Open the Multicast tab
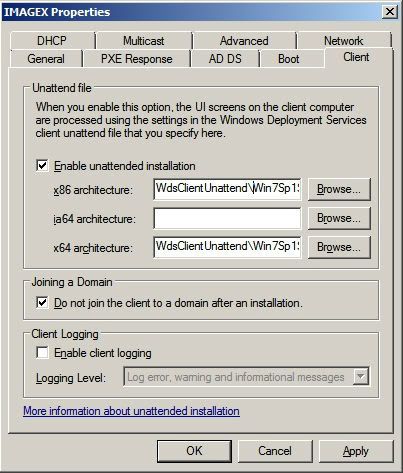Viewport: 403px width, 473px height. tap(144, 41)
